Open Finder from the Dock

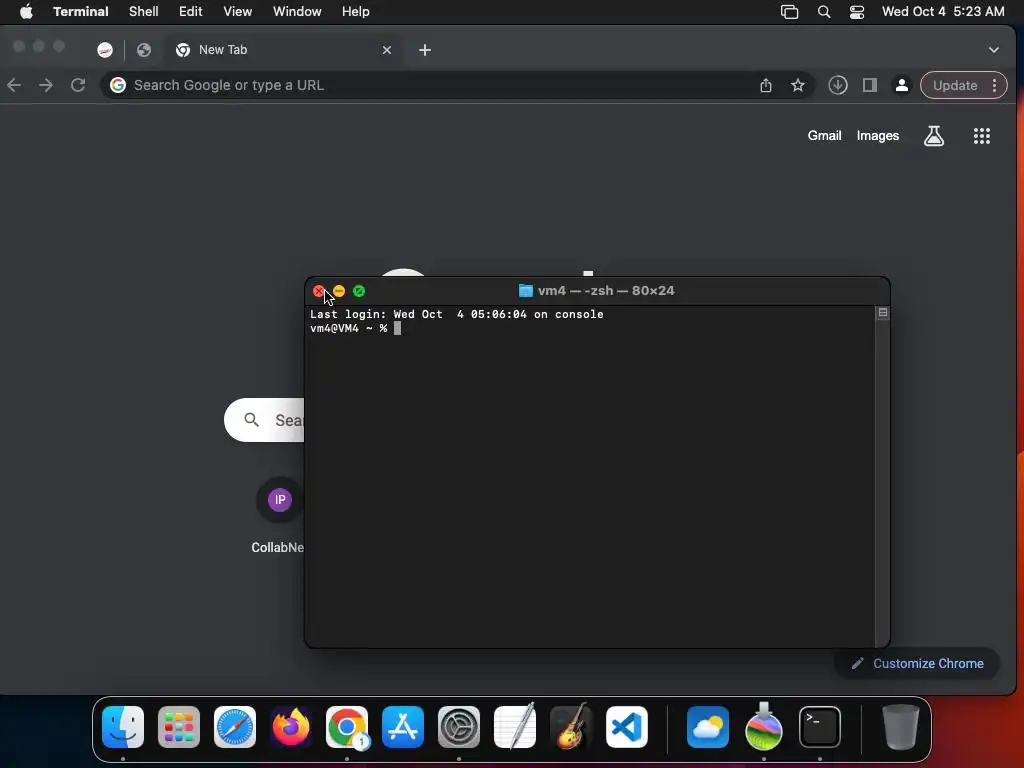pyautogui.click(x=123, y=727)
